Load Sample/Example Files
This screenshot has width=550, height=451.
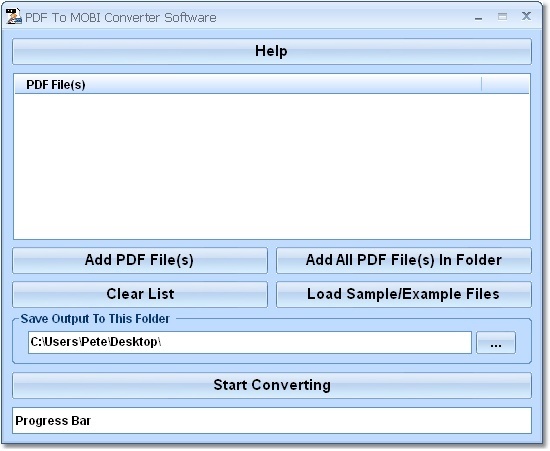404,294
